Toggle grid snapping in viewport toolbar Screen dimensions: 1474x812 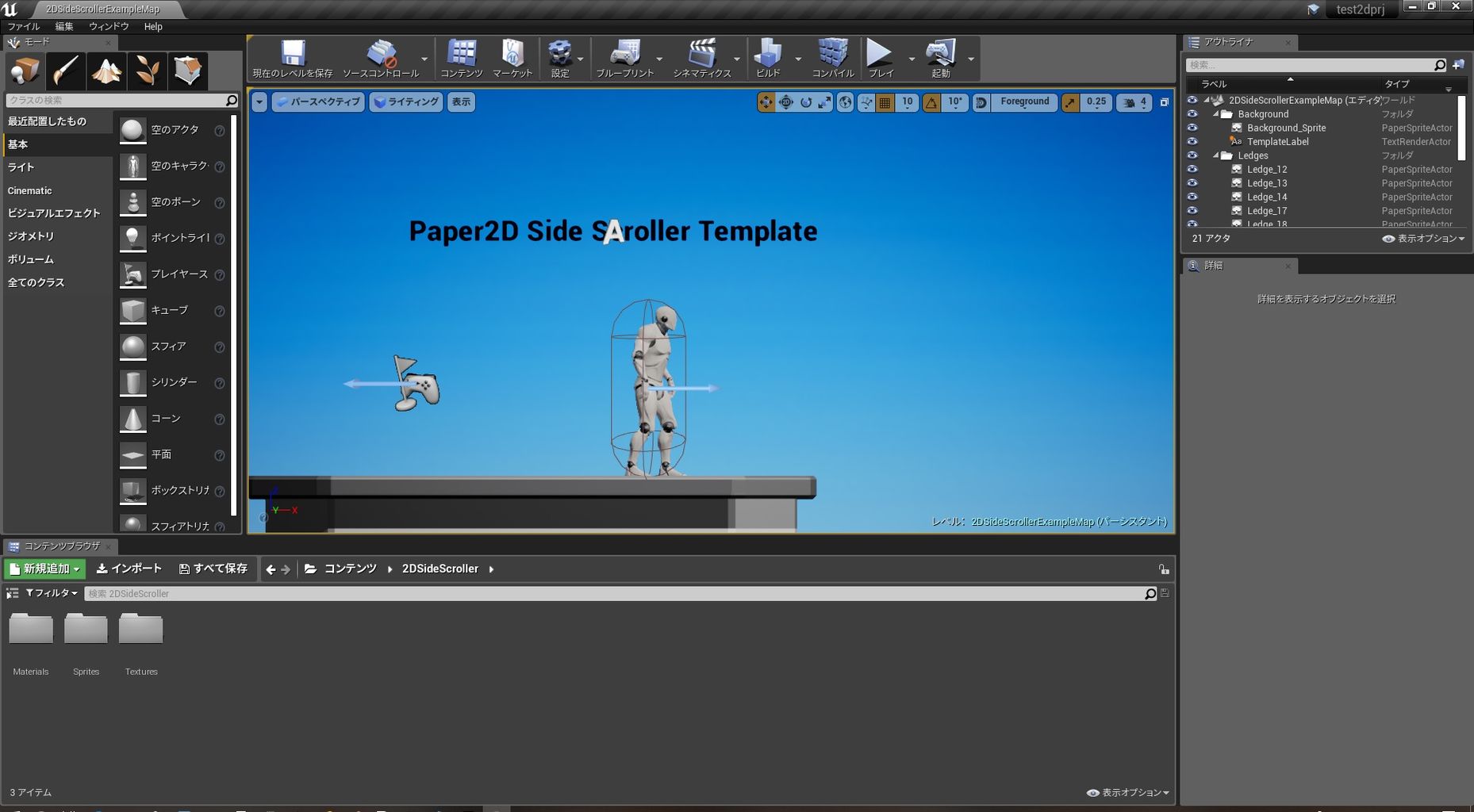[x=885, y=102]
